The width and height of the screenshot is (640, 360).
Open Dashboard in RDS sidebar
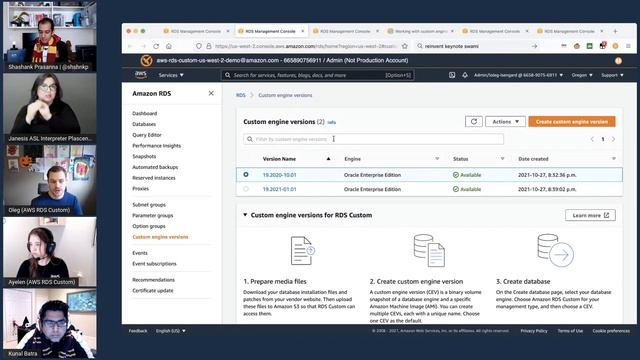(144, 113)
